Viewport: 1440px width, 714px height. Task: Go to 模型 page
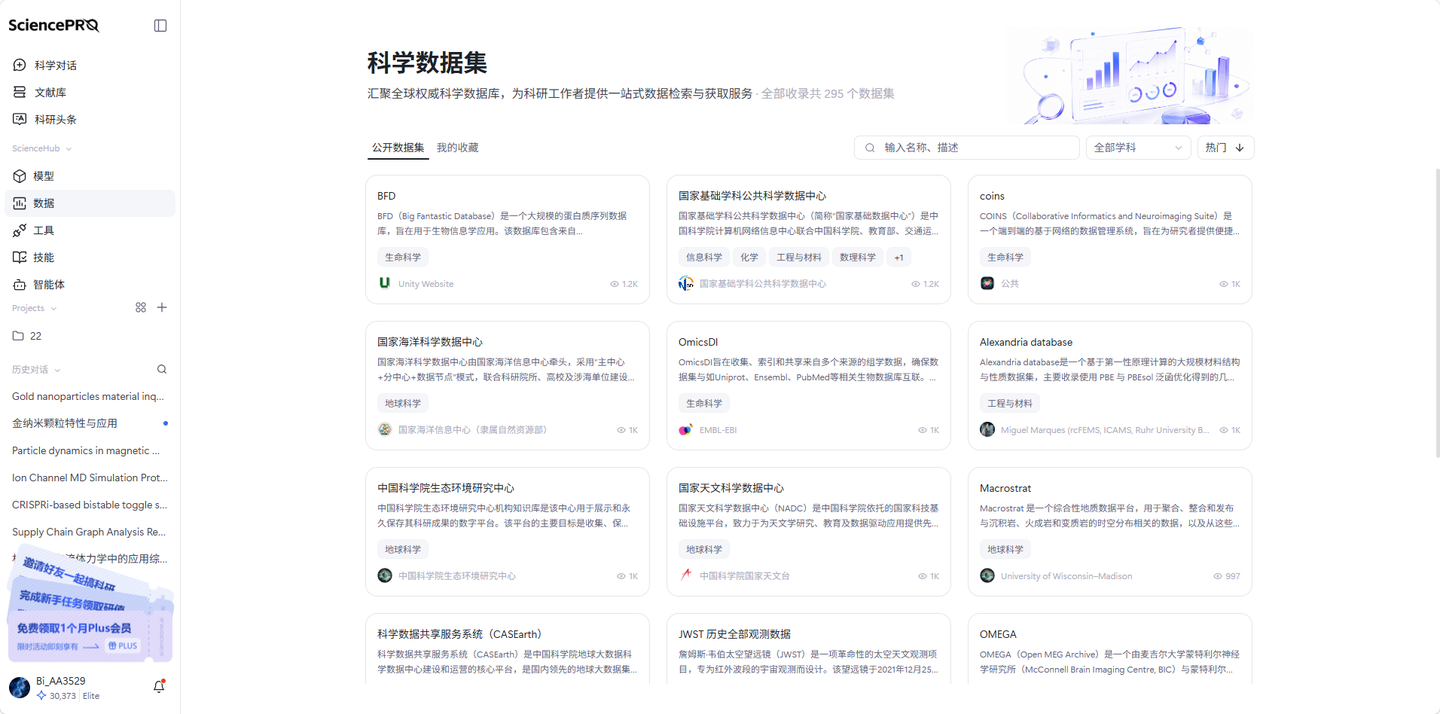(90, 176)
